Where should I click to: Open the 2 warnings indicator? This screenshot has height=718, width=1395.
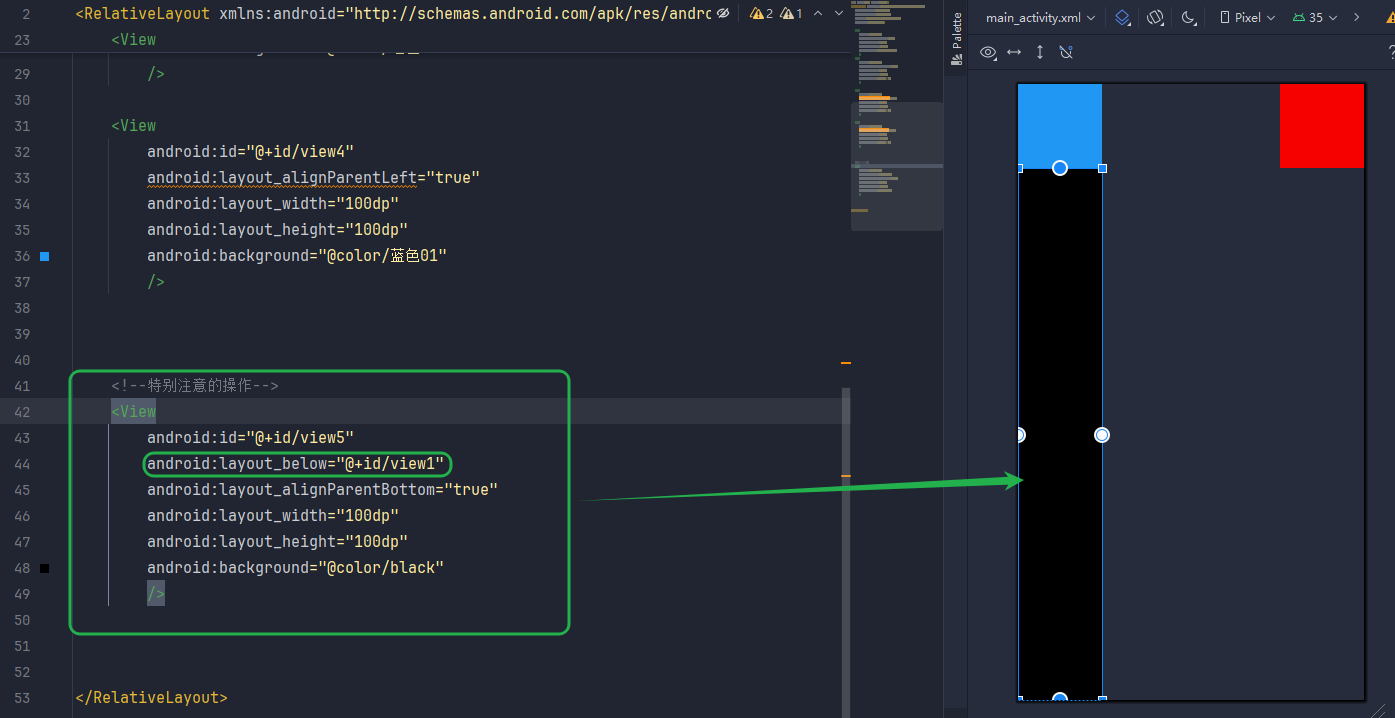[761, 14]
